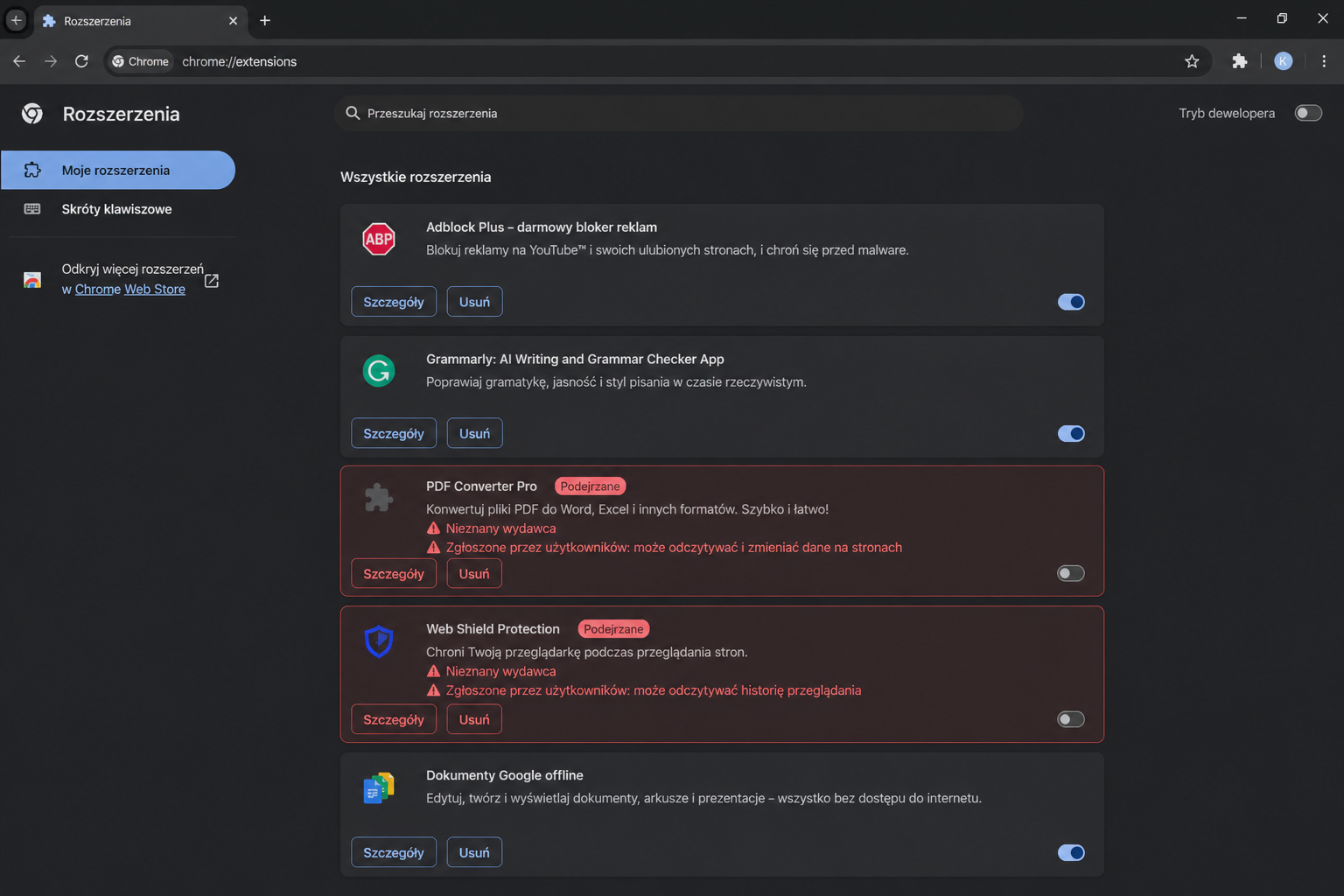
Task: Click the keyboard icon for Skróty klawiszowe
Action: pos(32,209)
